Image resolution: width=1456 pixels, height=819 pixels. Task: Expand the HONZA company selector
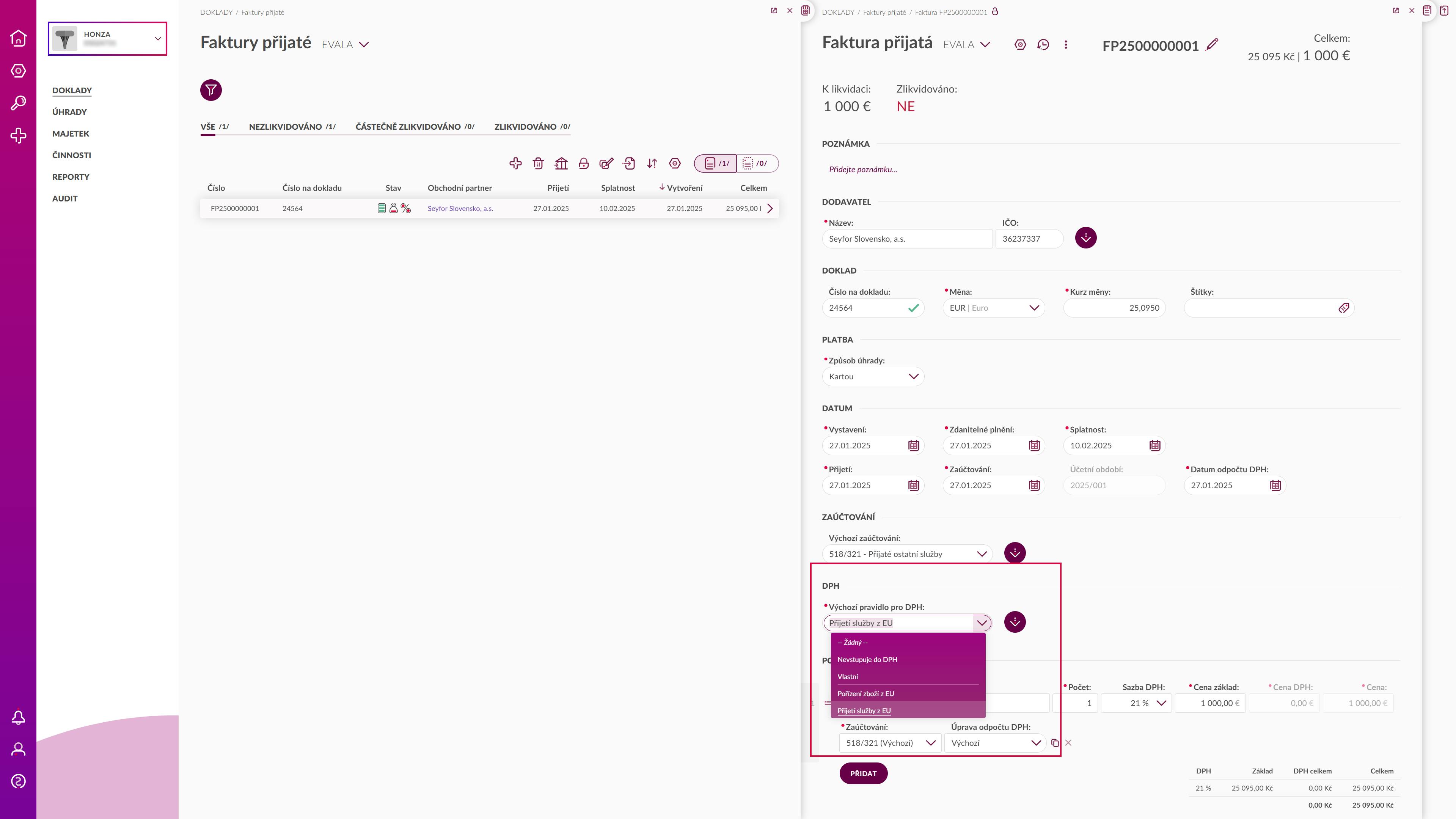tap(107, 39)
